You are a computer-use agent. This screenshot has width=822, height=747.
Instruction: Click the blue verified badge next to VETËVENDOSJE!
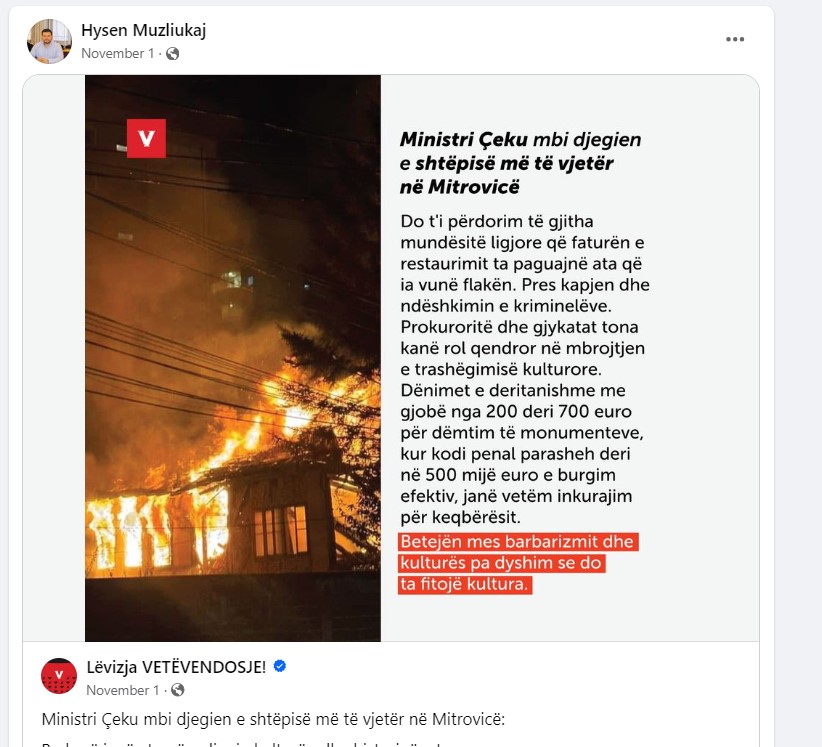pos(280,666)
